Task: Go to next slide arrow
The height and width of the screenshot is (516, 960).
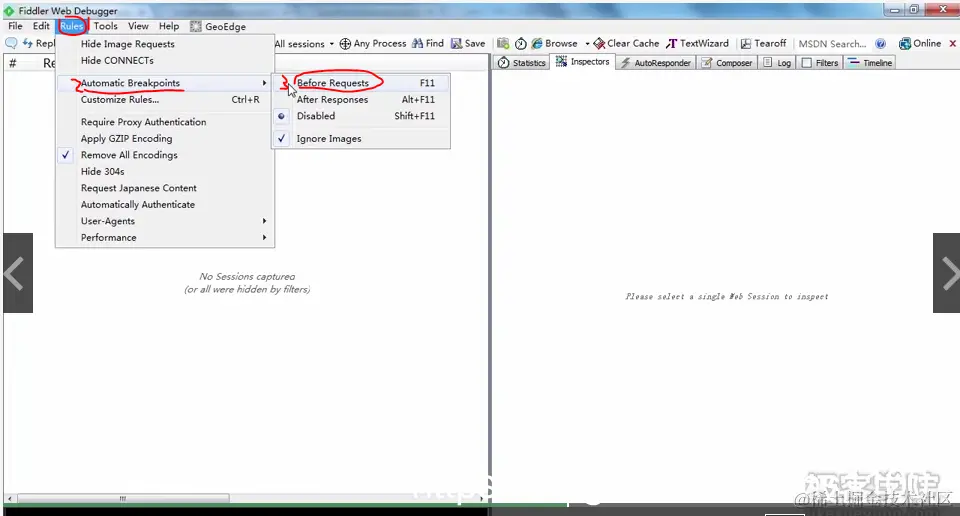Action: (x=947, y=273)
